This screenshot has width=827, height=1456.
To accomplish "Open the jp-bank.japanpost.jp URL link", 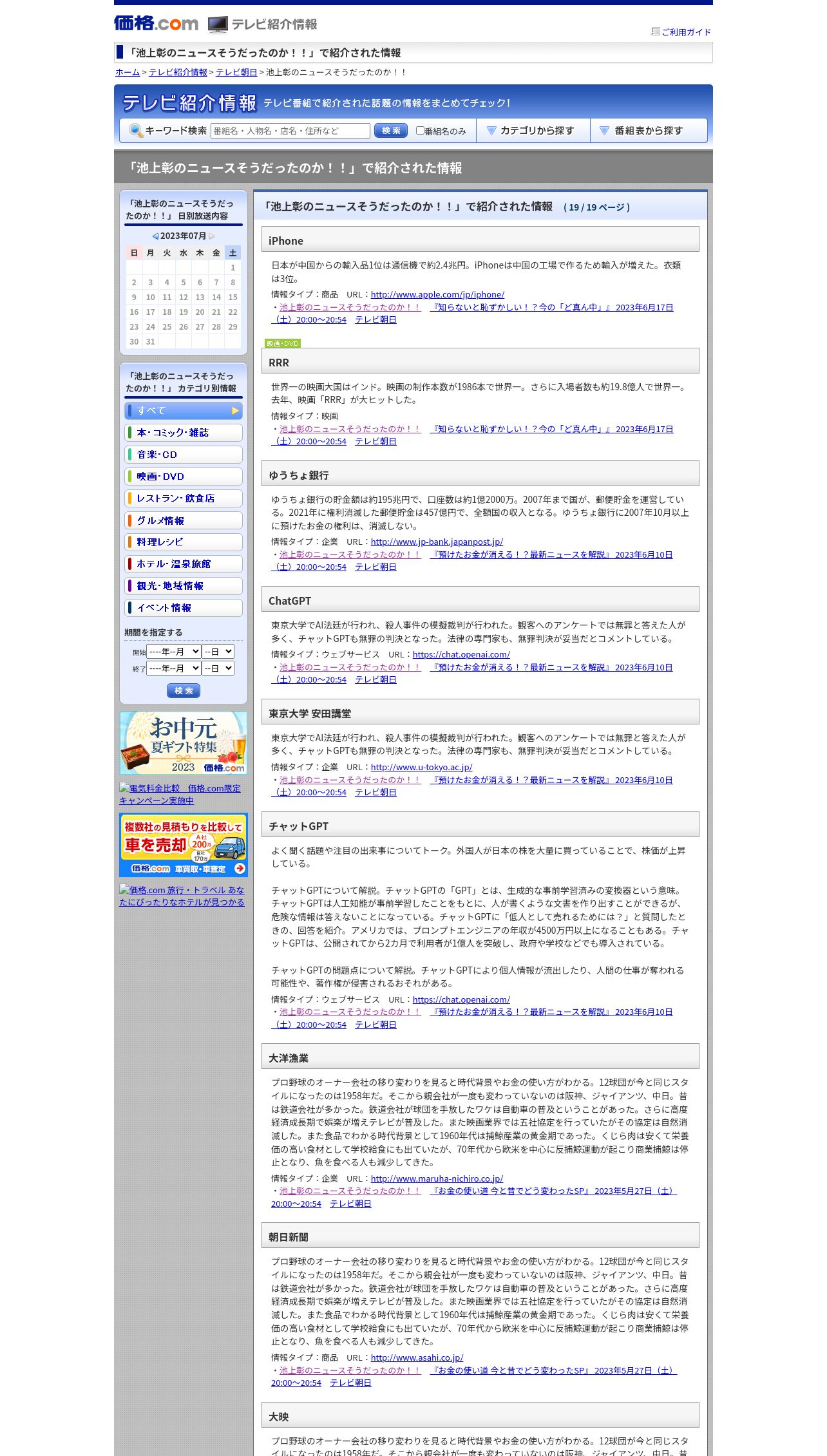I will pos(437,542).
